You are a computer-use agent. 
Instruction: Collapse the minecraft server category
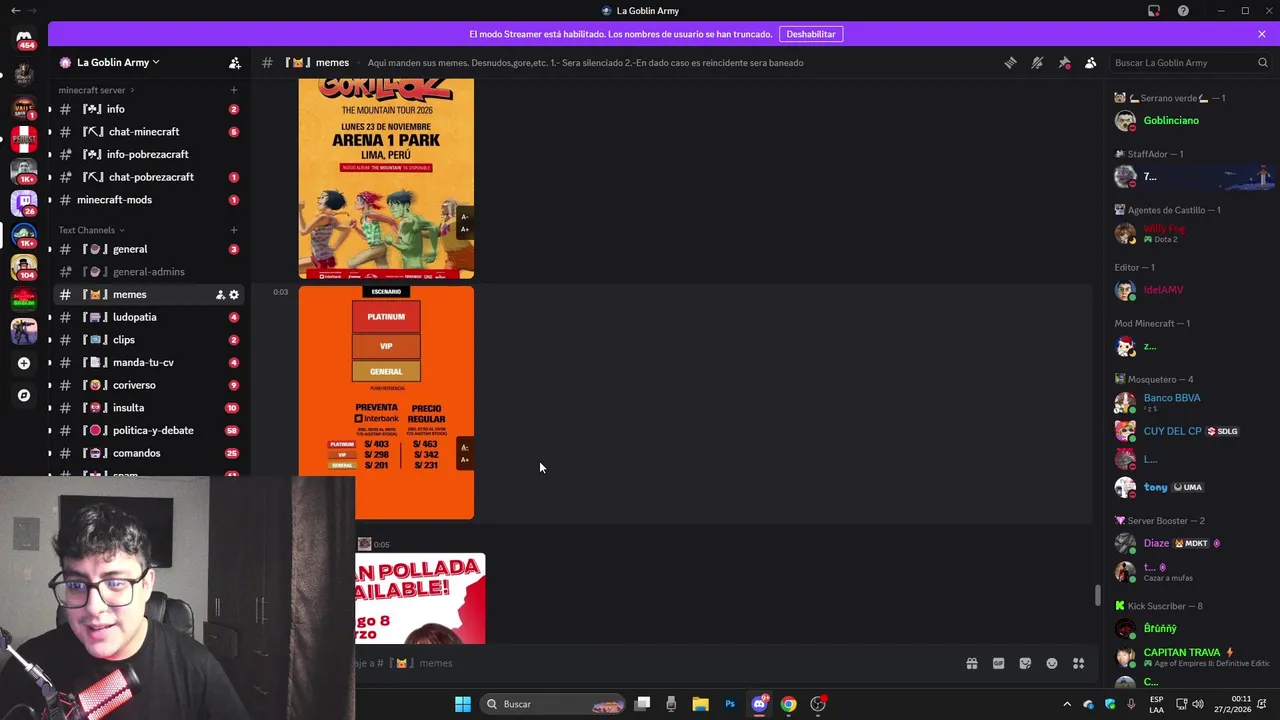click(97, 90)
